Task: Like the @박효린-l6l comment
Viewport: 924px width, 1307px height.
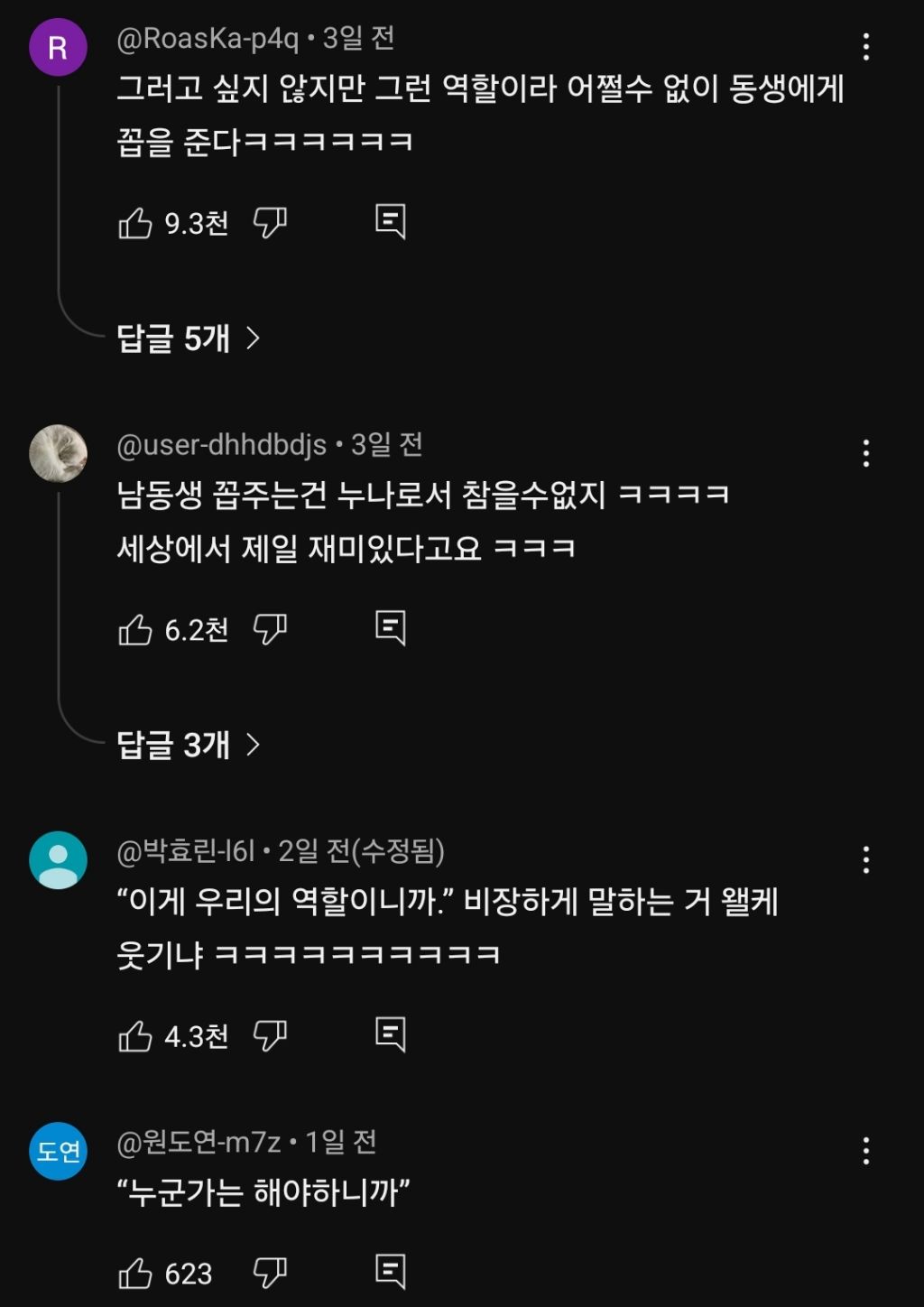Action: pyautogui.click(x=135, y=1036)
